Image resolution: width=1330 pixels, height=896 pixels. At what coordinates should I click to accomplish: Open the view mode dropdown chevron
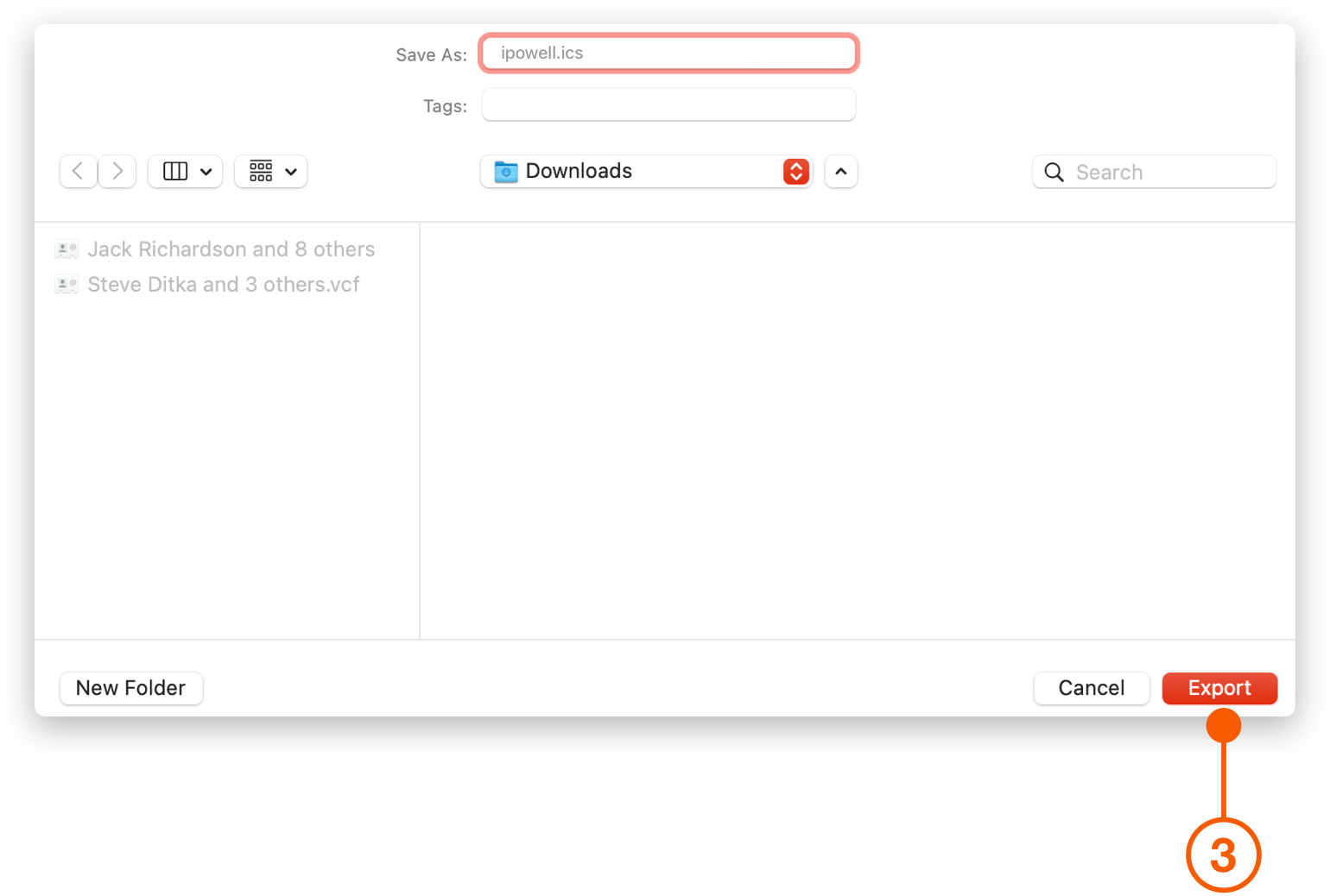pyautogui.click(x=206, y=172)
